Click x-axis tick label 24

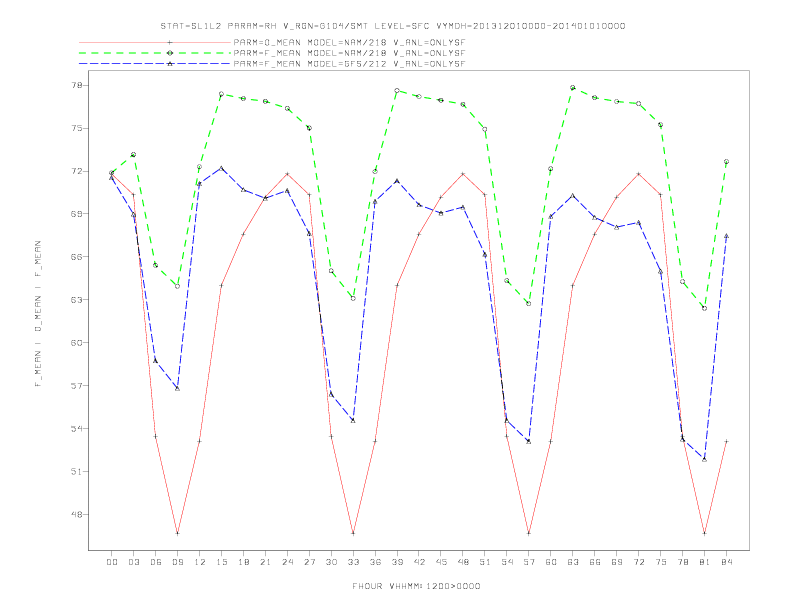tap(287, 562)
